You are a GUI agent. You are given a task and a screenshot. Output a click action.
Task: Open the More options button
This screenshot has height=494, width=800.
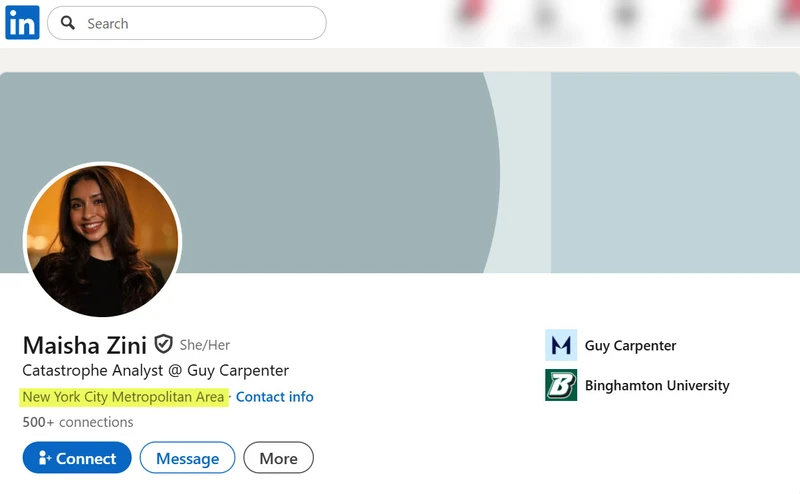pyautogui.click(x=279, y=458)
